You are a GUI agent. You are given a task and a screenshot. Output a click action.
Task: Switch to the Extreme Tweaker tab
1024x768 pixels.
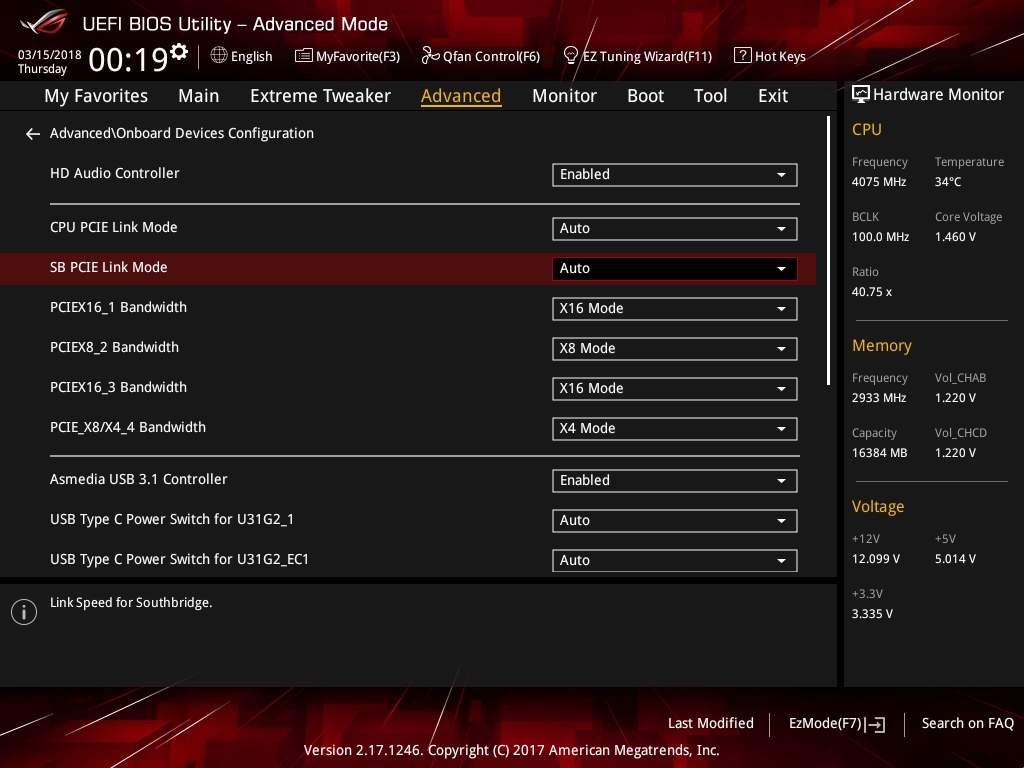[x=320, y=96]
